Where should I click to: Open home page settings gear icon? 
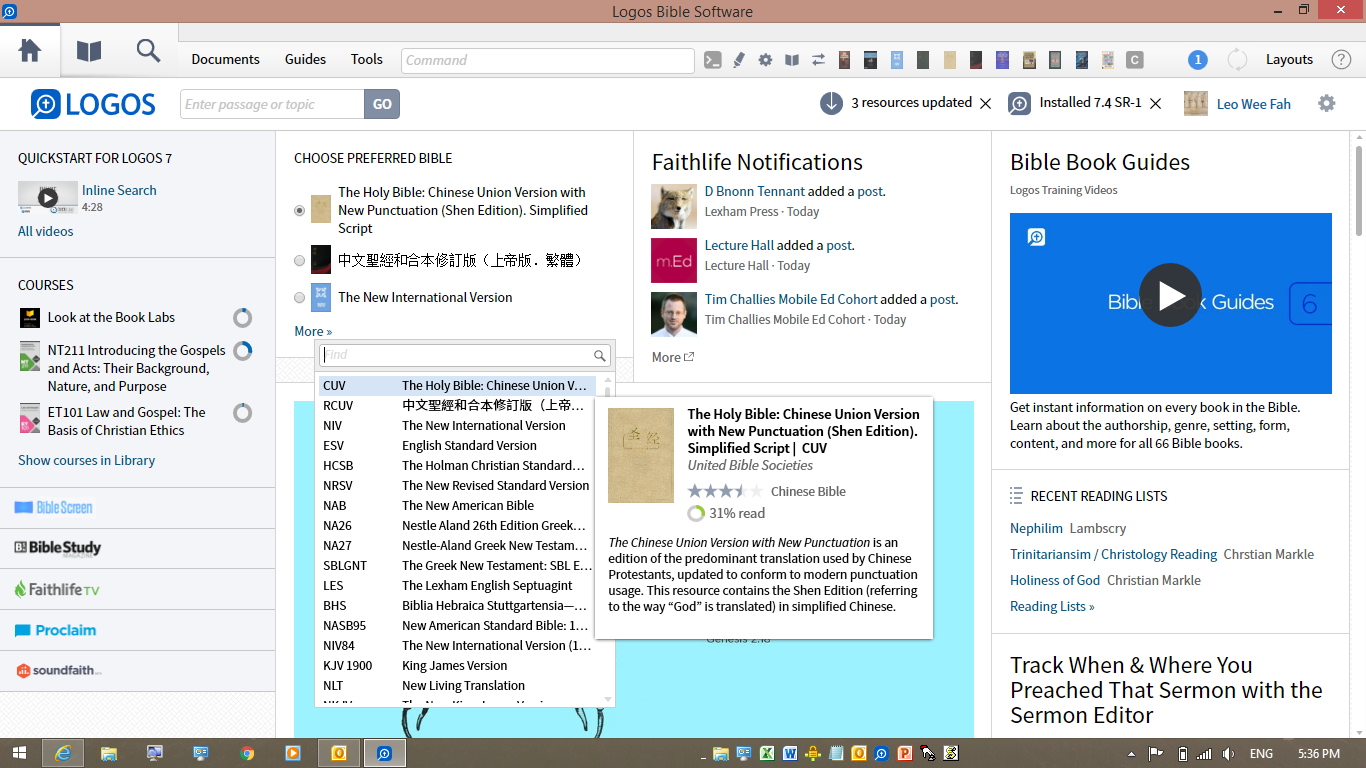coord(1326,103)
